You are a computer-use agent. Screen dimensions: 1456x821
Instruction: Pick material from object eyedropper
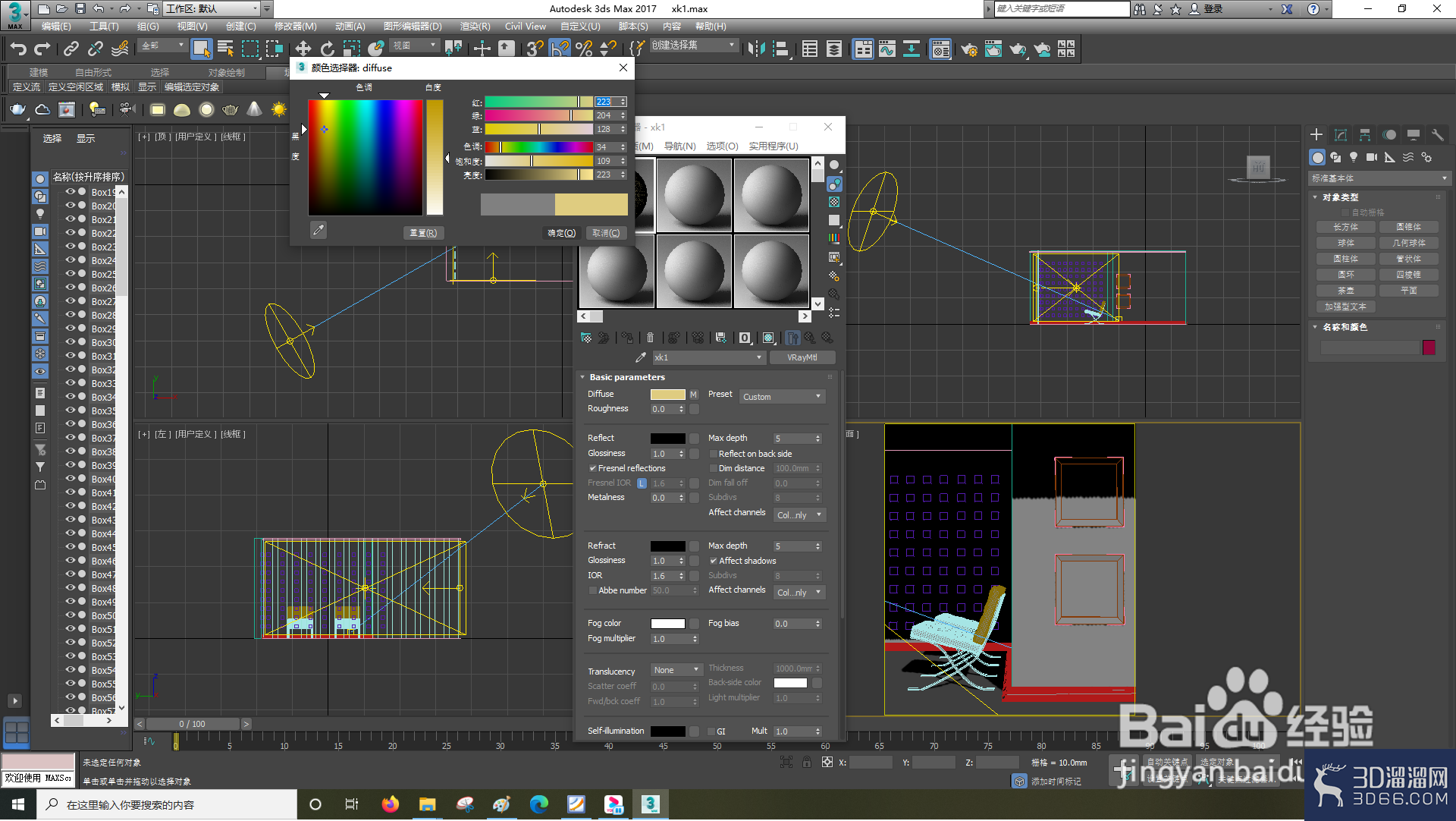(641, 357)
